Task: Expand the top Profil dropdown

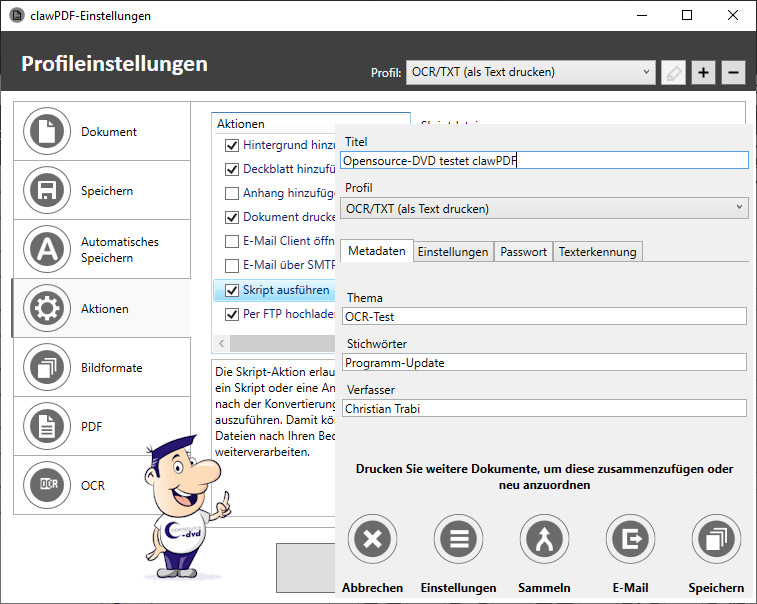Action: click(x=531, y=72)
